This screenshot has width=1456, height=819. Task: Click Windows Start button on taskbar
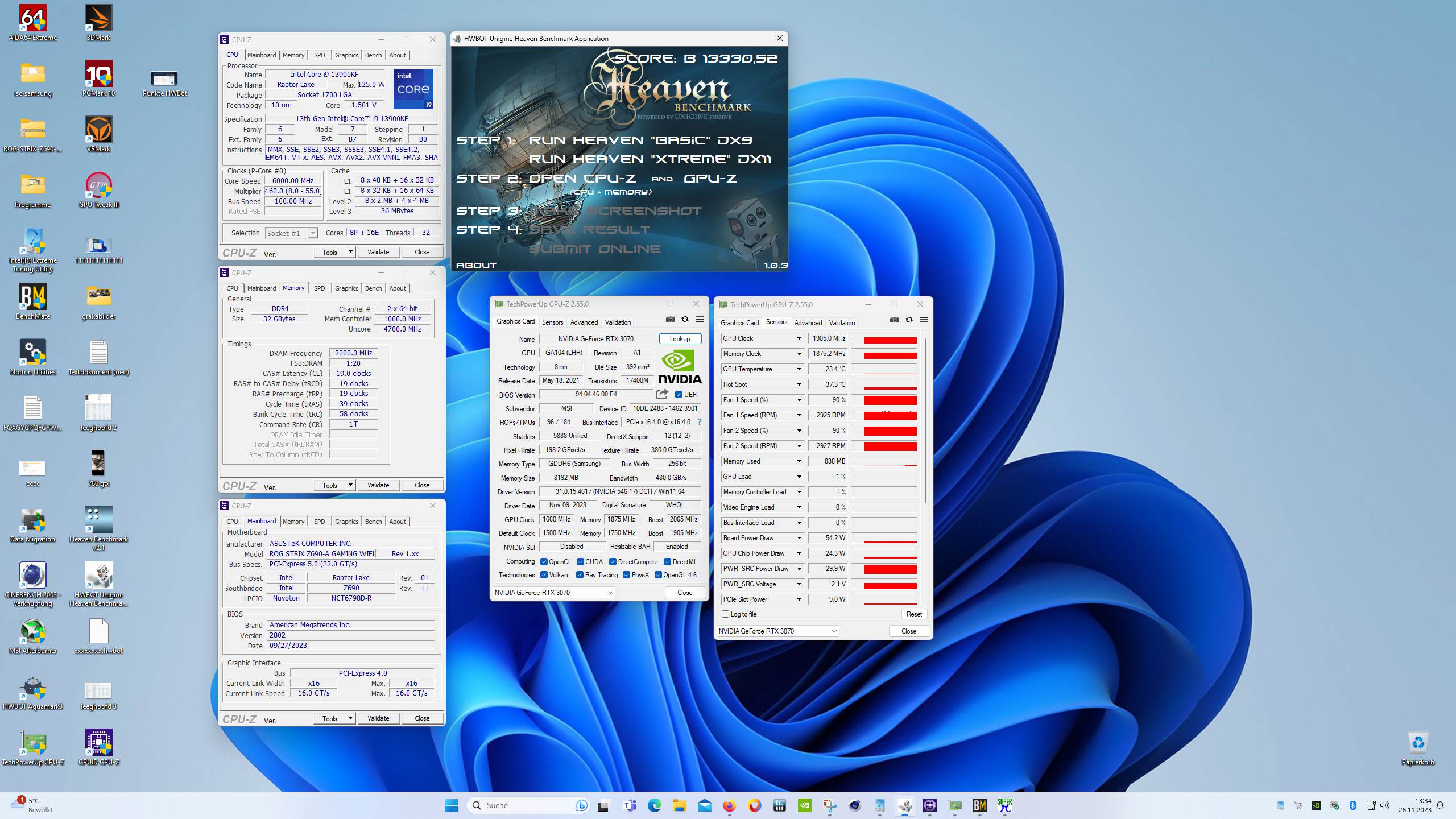(452, 805)
